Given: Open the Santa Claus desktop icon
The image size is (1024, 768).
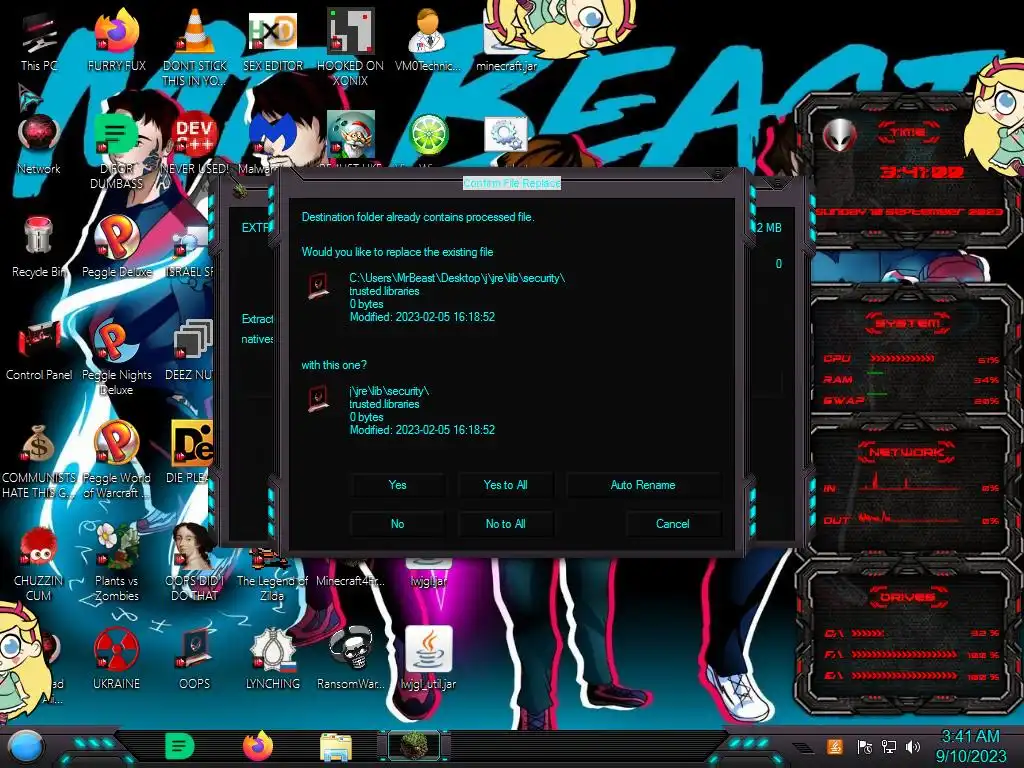Looking at the screenshot, I should click(351, 135).
